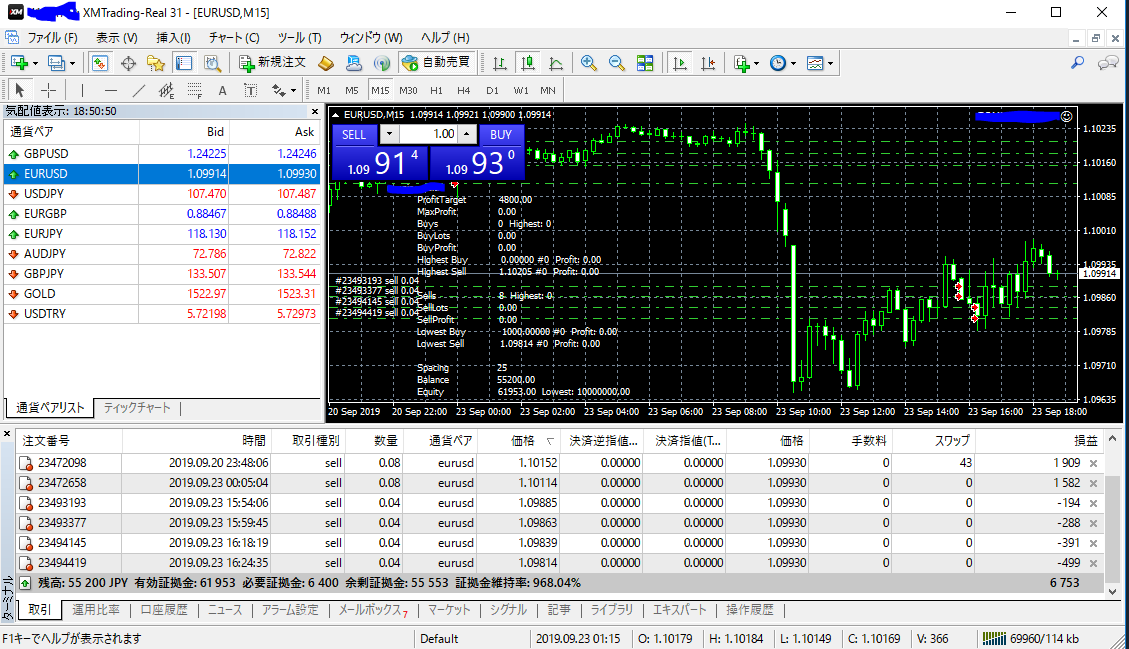Select horizontal line drawing tool
The height and width of the screenshot is (649, 1129).
[x=110, y=90]
